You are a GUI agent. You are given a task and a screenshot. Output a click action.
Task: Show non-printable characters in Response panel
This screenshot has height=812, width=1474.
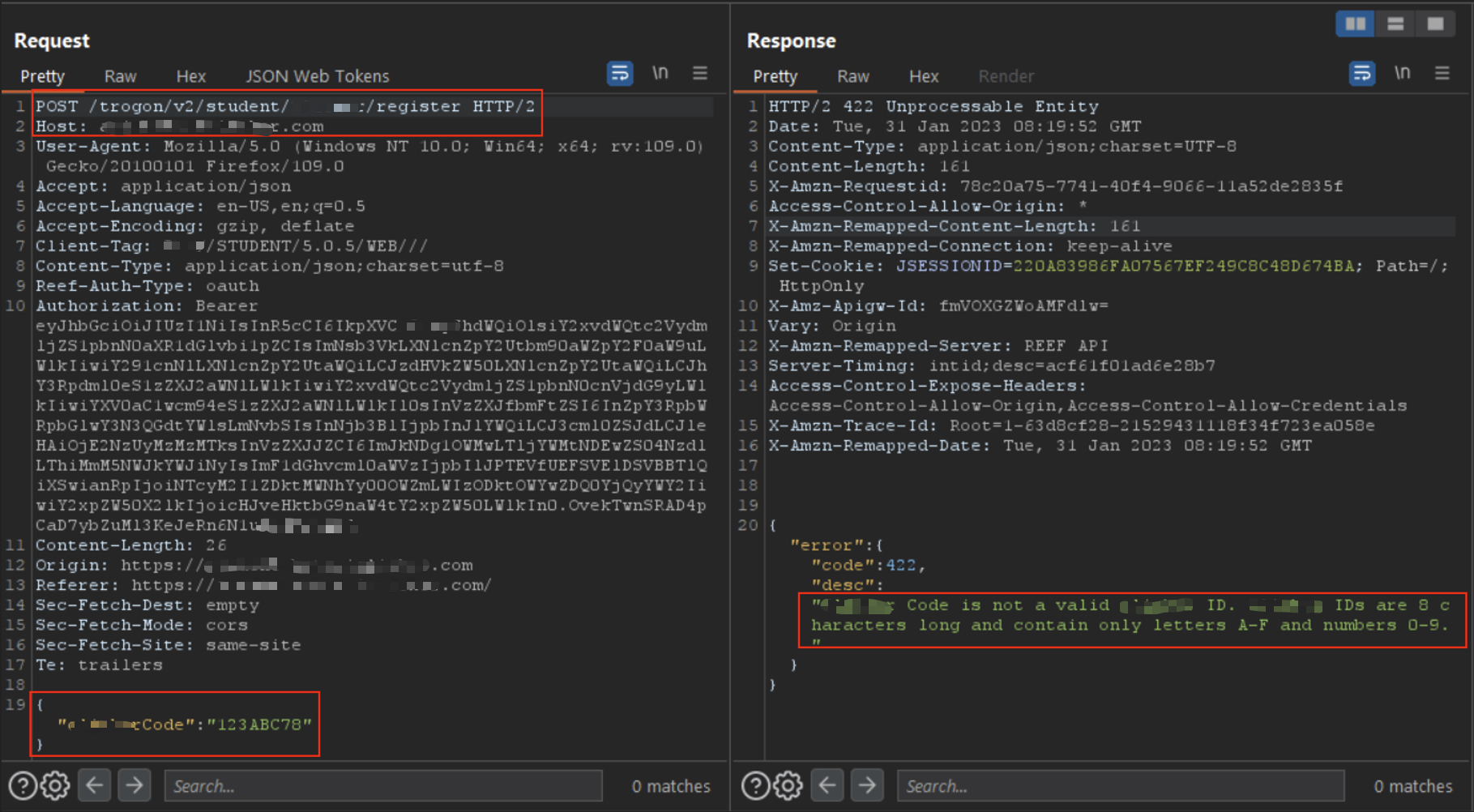pos(1402,74)
